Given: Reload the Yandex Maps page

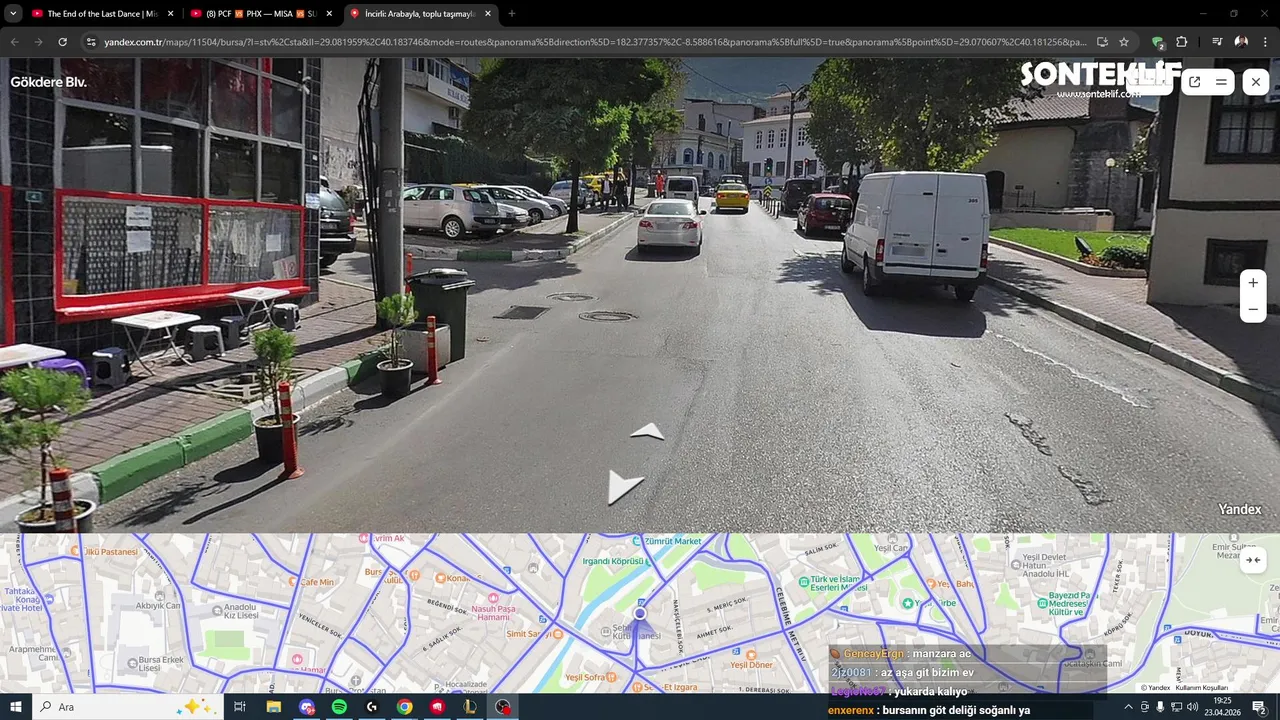Looking at the screenshot, I should tap(62, 42).
